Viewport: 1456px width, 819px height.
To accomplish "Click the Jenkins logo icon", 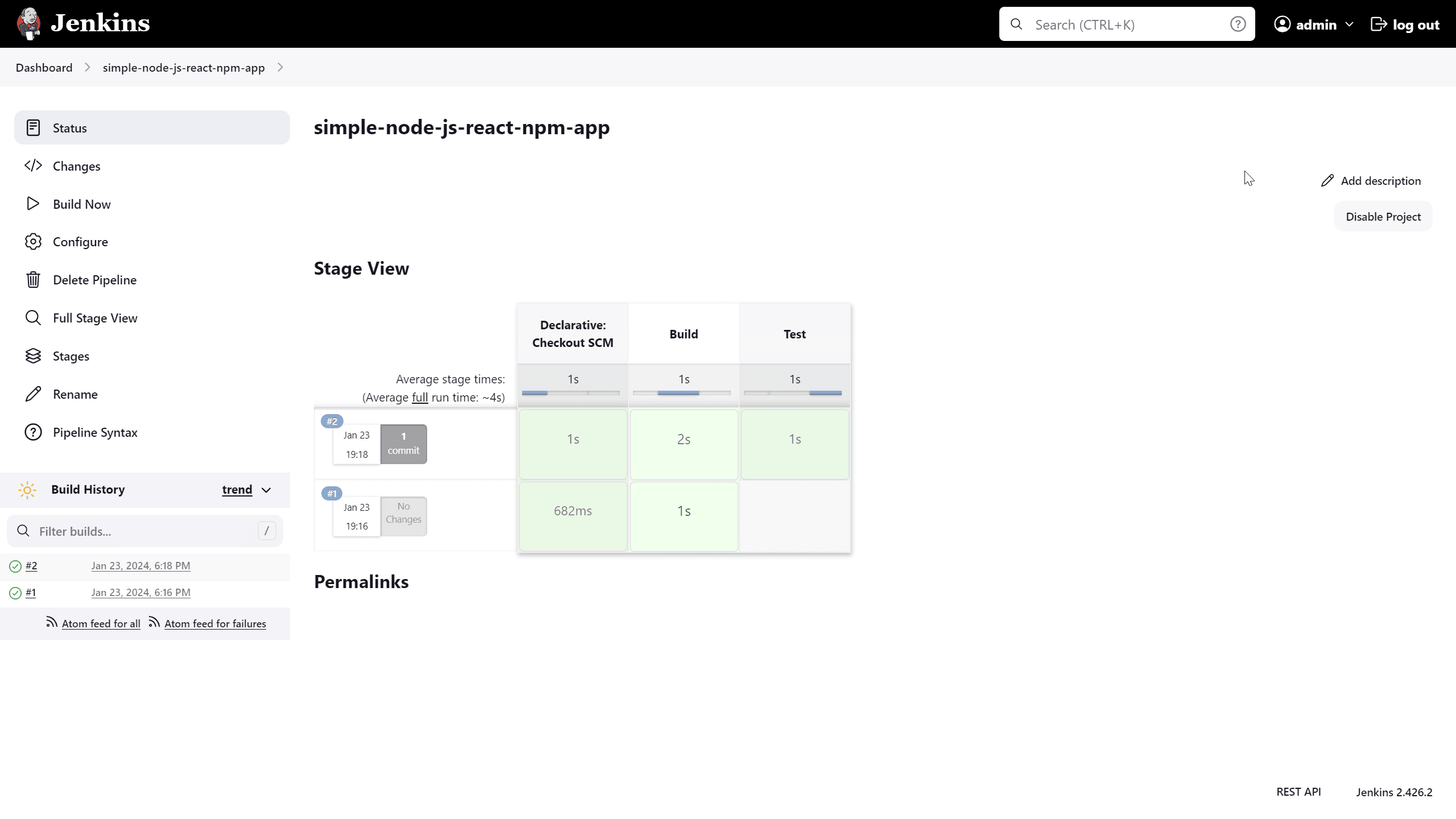I will (29, 24).
